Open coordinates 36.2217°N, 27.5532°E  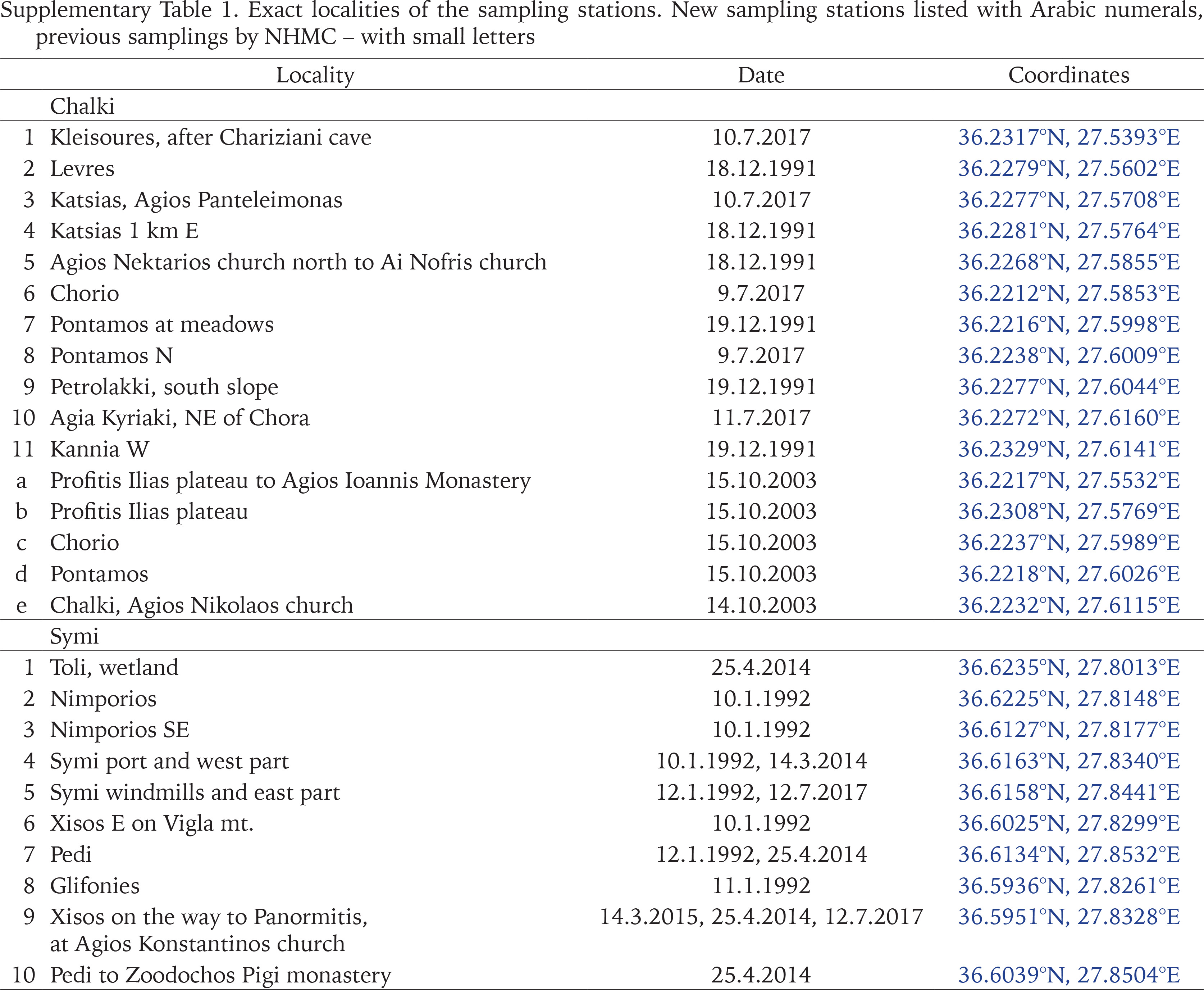point(1069,481)
